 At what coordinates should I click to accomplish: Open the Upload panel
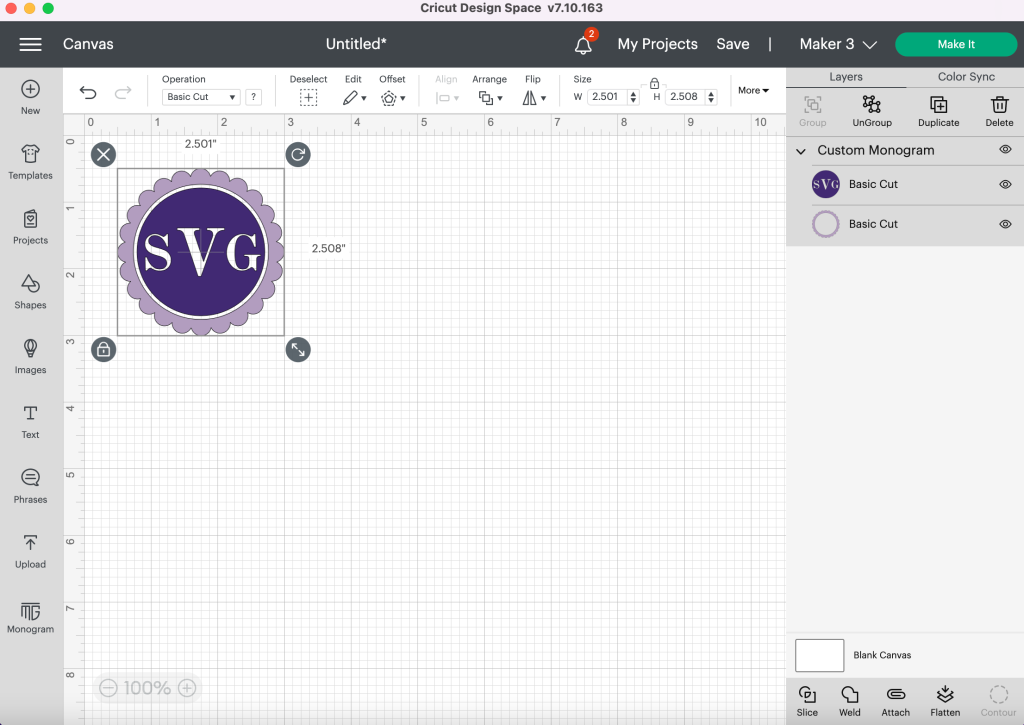[x=30, y=551]
